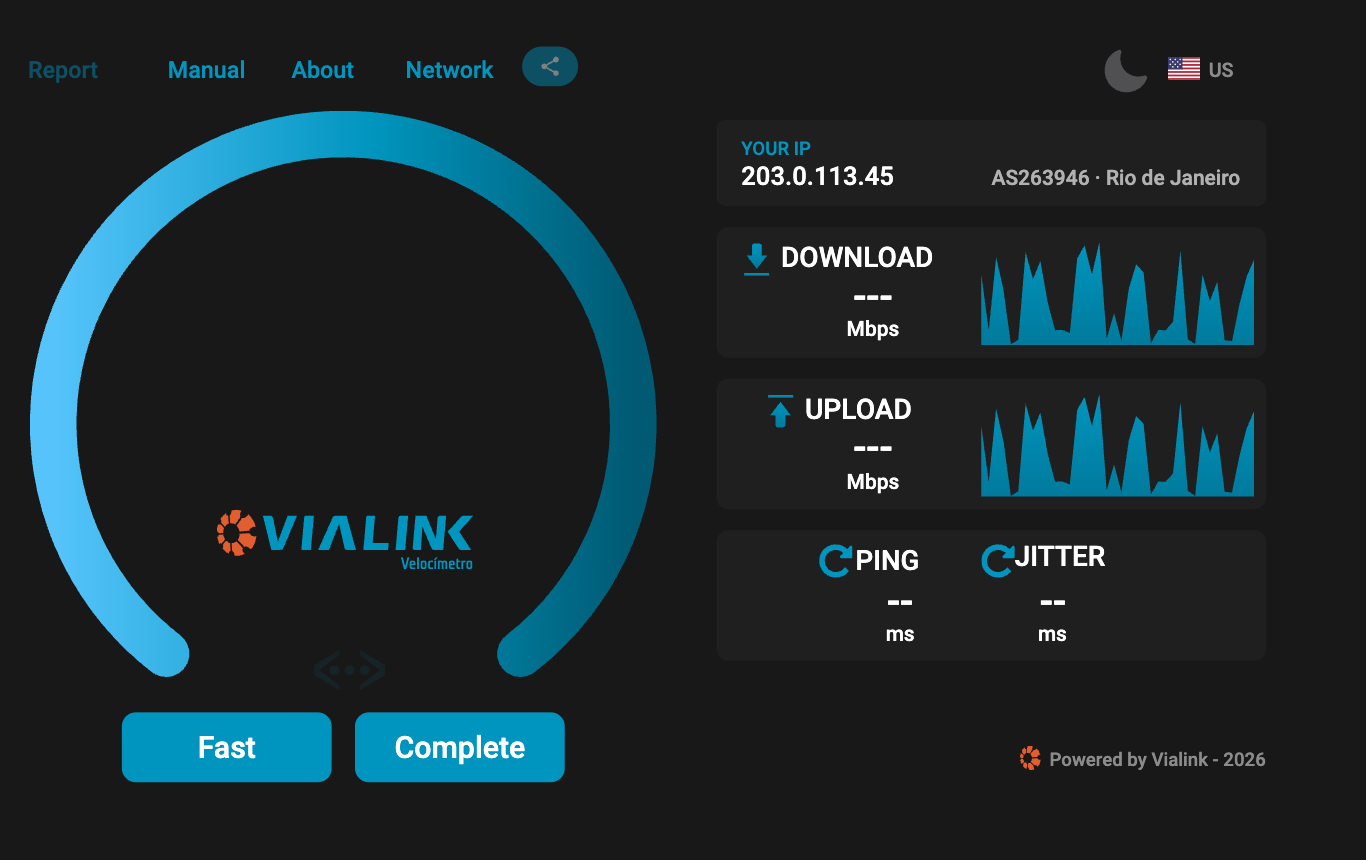Viewport: 1366px width, 860px height.
Task: Toggle dark mode with moon icon
Action: pyautogui.click(x=1126, y=70)
